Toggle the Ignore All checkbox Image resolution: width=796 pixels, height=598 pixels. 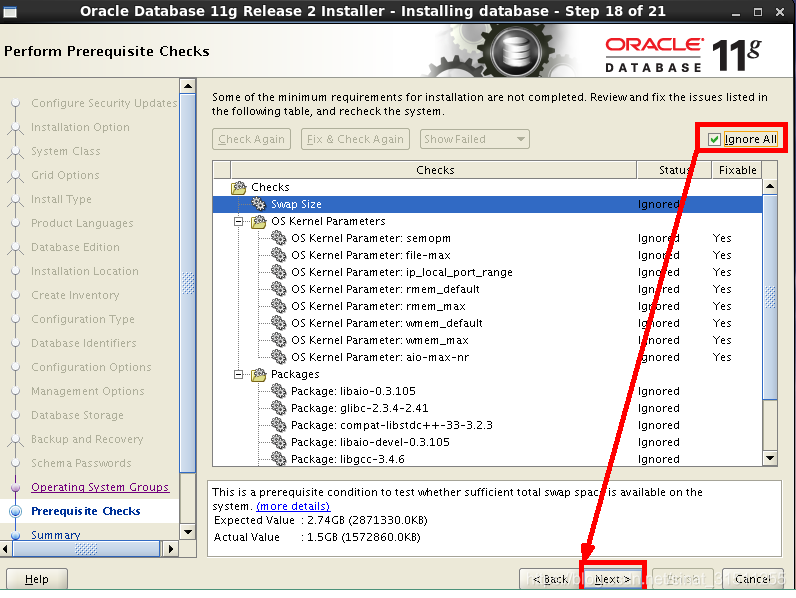pyautogui.click(x=714, y=139)
